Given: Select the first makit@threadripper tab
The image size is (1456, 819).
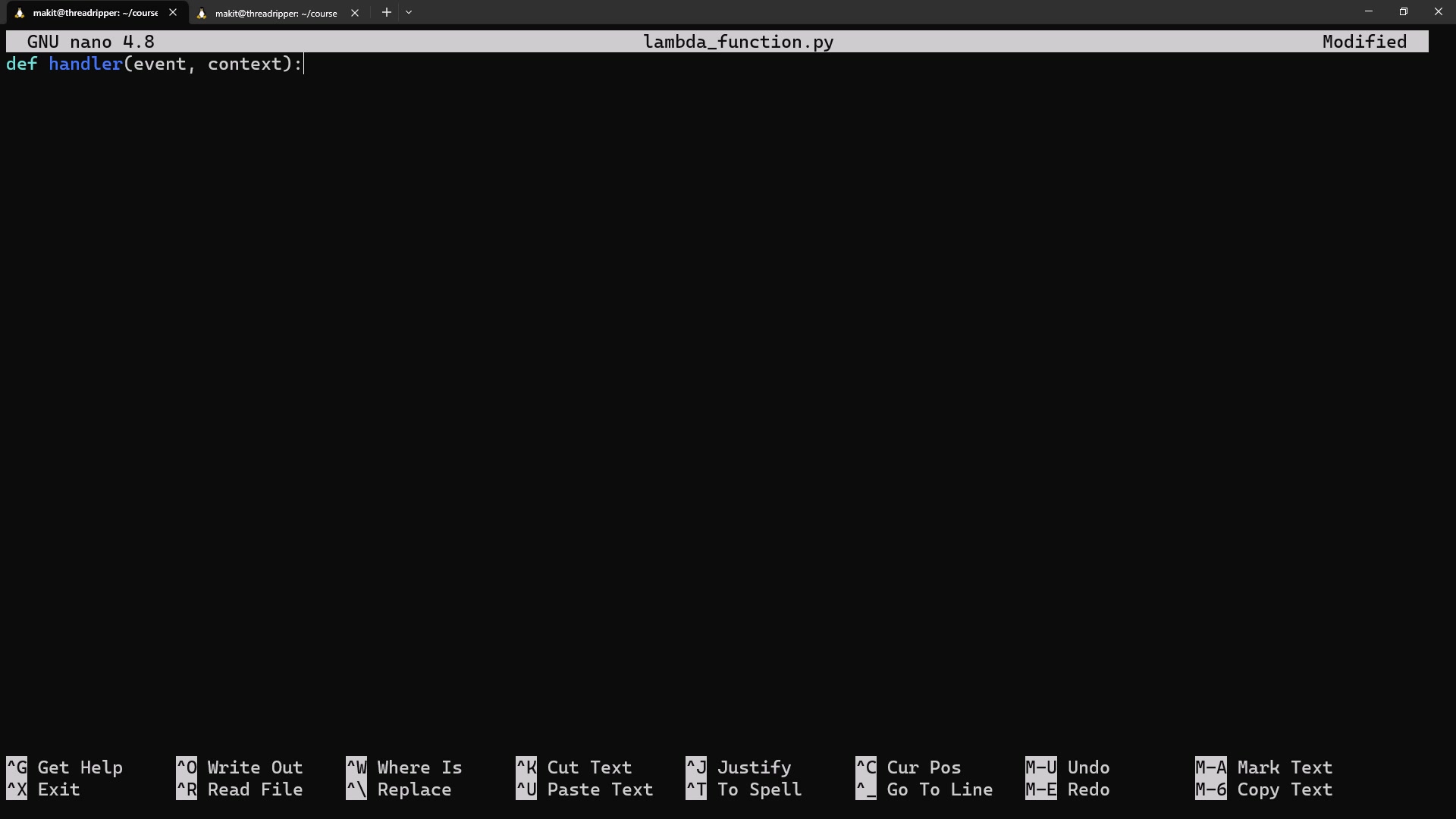Looking at the screenshot, I should (95, 13).
